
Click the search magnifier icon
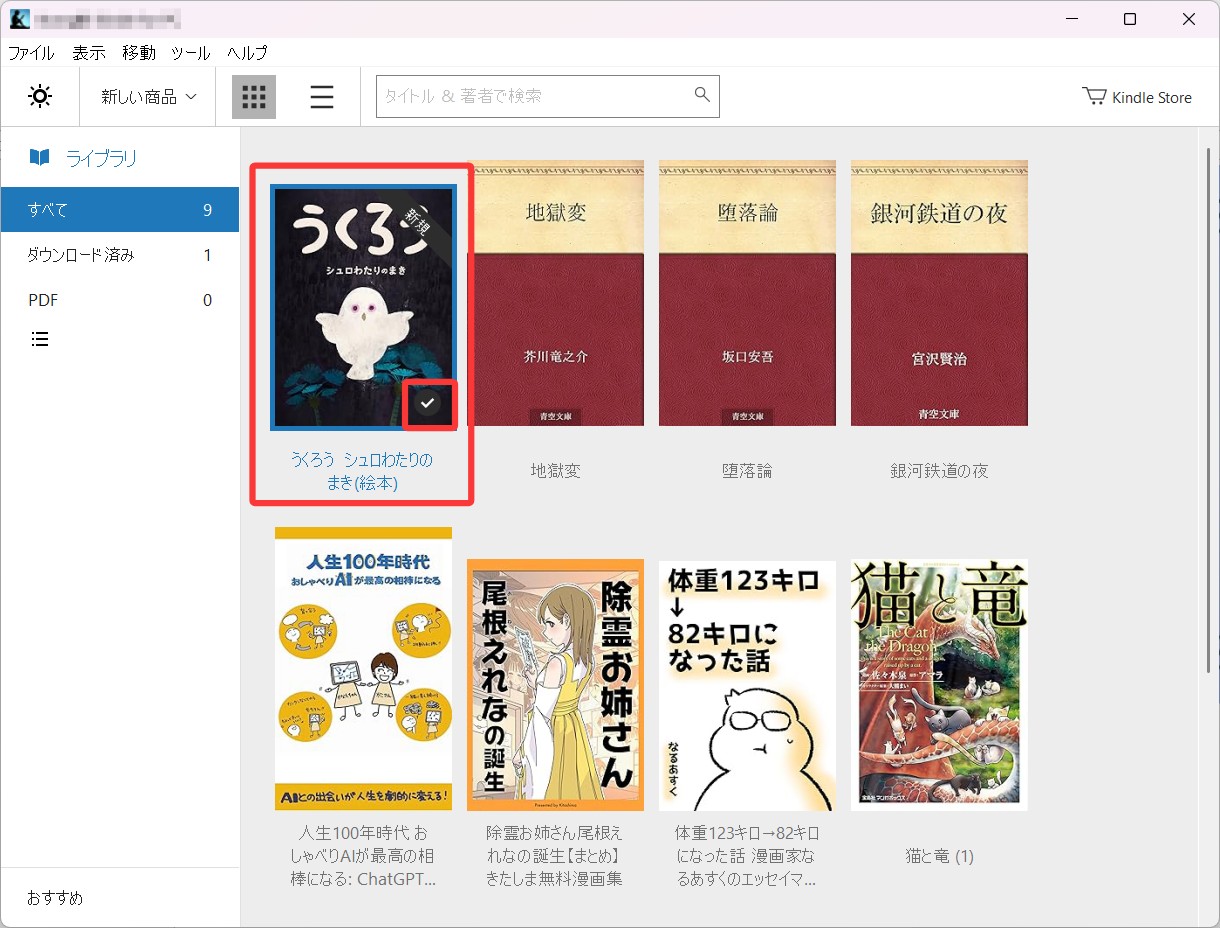[x=702, y=95]
